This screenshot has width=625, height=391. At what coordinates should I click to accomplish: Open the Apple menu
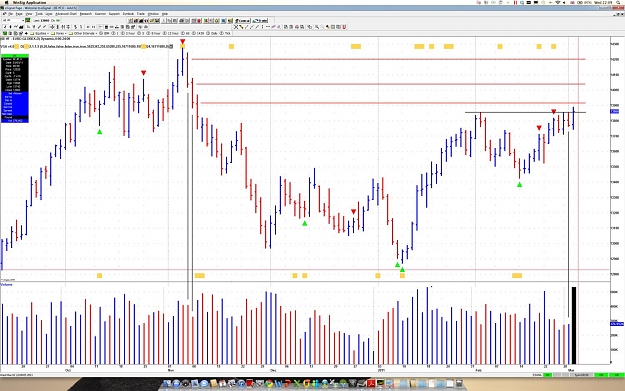[6, 2]
